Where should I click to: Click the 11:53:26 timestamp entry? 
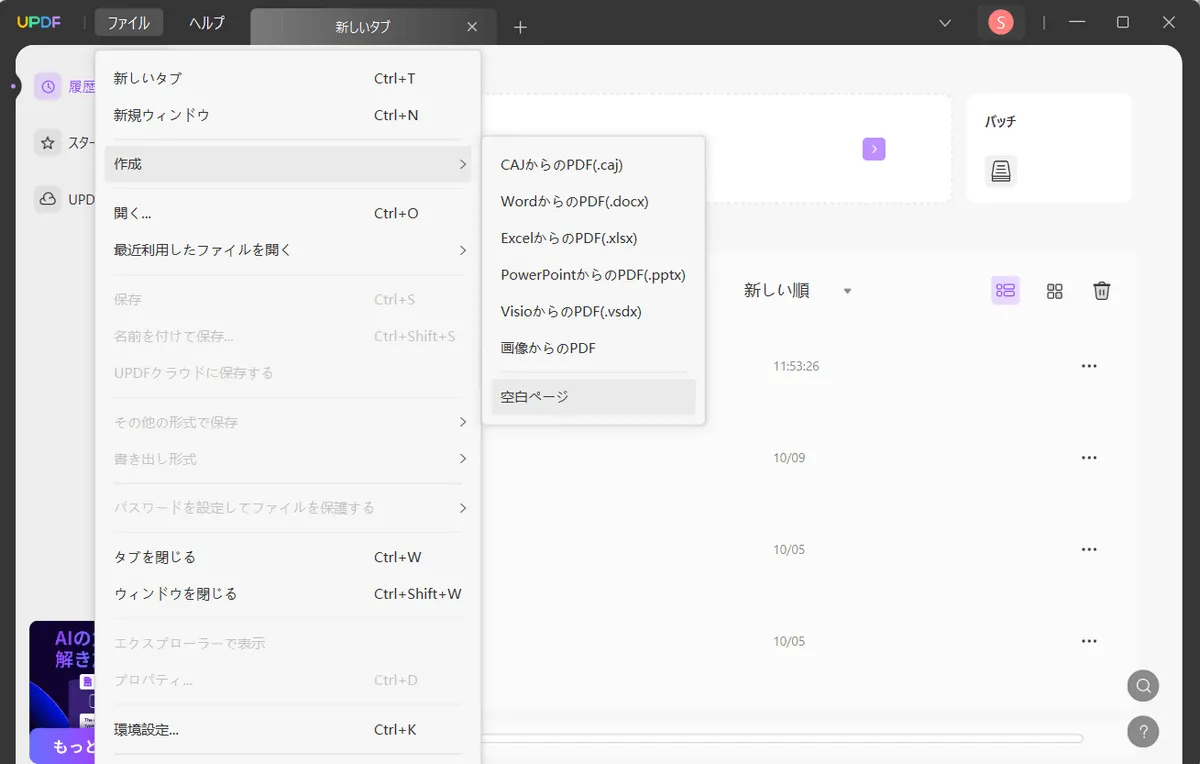pos(796,367)
